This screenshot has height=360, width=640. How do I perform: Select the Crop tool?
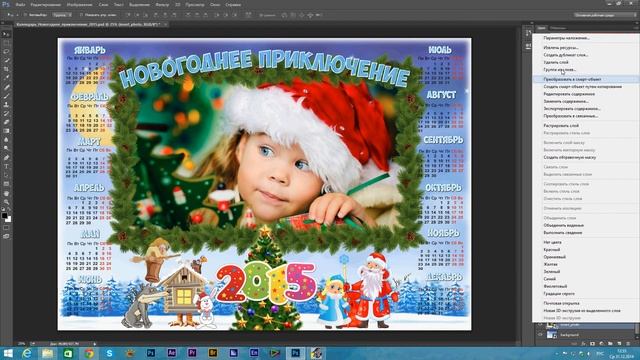[x=6, y=69]
